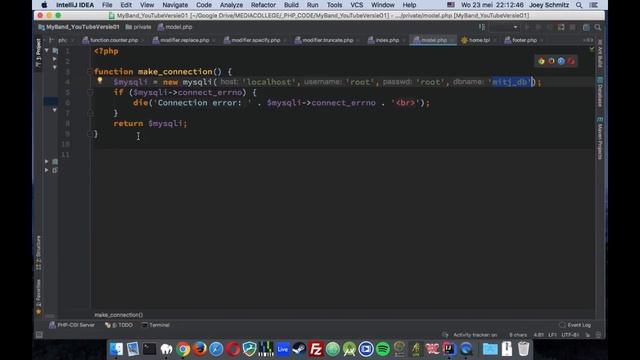Click the Search Everywhere magnifier in toolbar

click(598, 27)
